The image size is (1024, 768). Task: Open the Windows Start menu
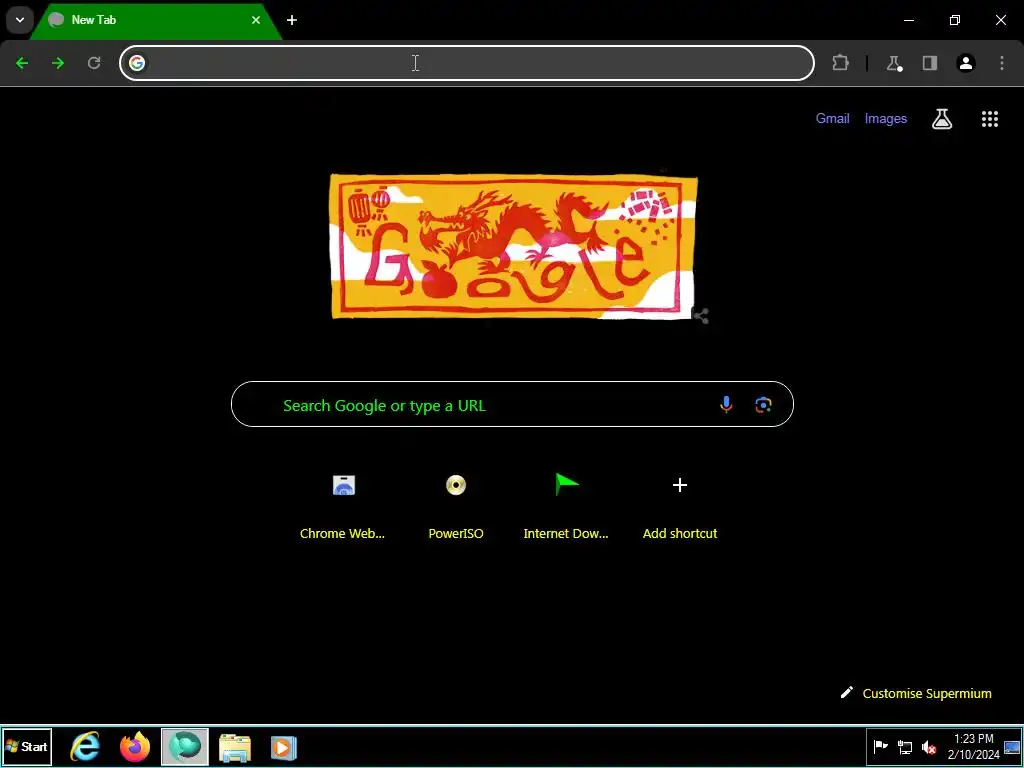click(x=27, y=747)
